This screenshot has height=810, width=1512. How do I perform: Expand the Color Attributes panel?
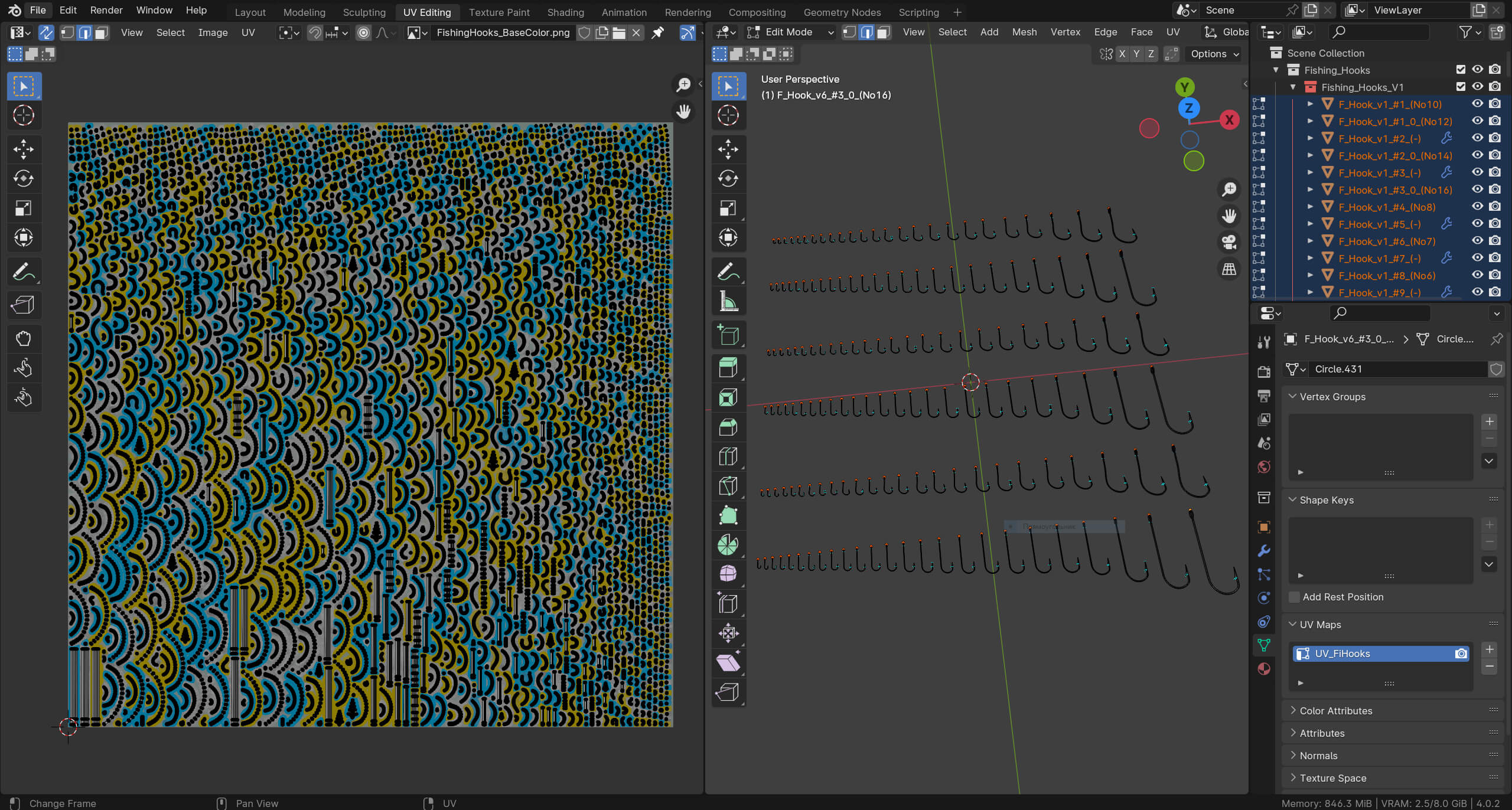(1335, 710)
